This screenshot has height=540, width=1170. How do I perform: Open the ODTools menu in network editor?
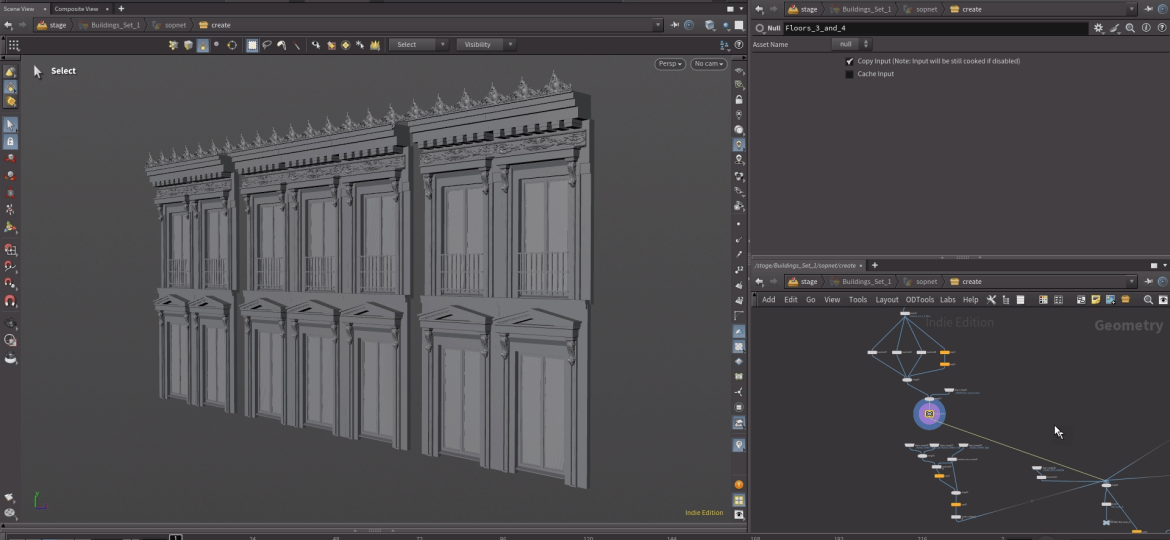click(x=919, y=300)
